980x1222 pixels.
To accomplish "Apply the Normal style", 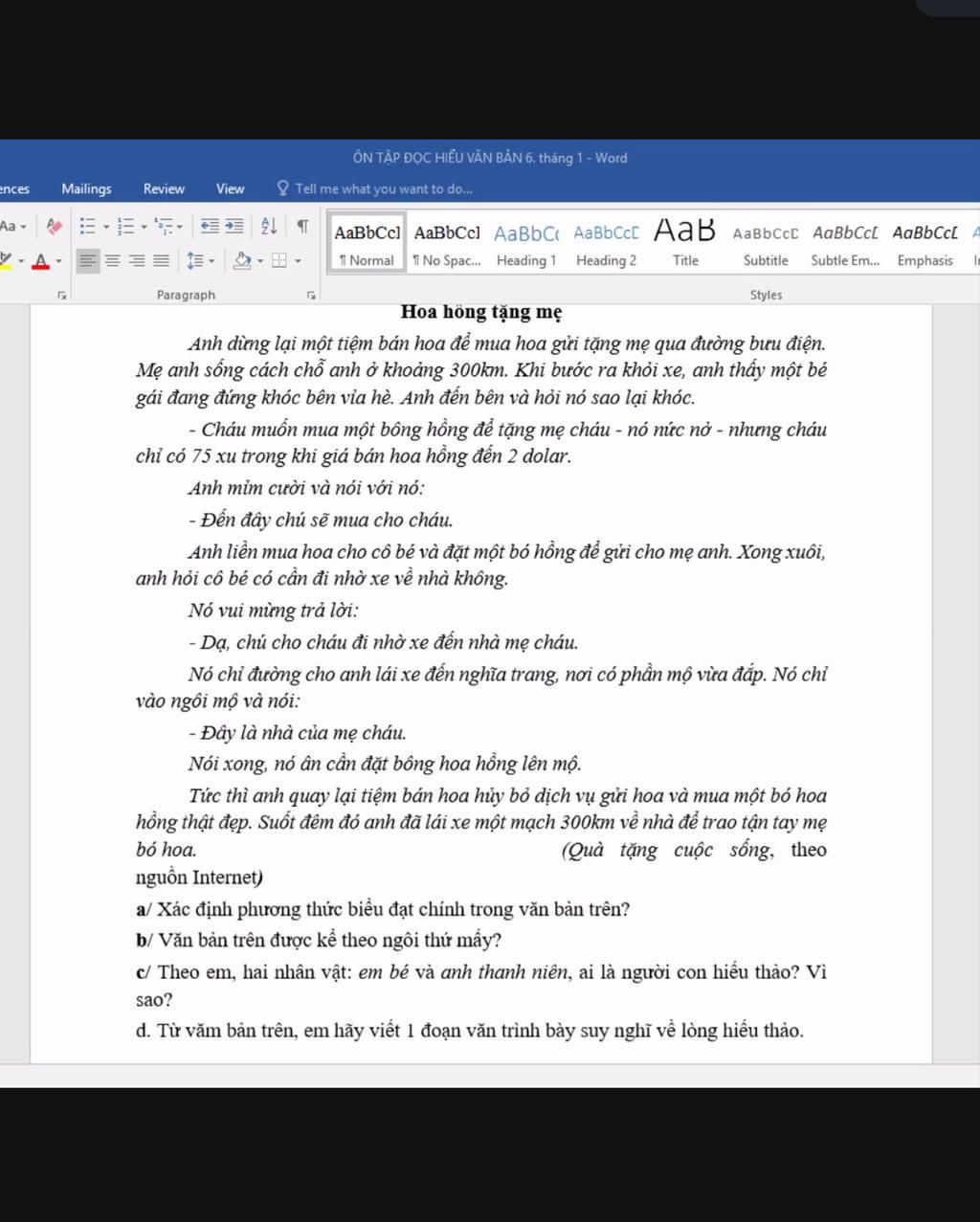I will pos(367,243).
